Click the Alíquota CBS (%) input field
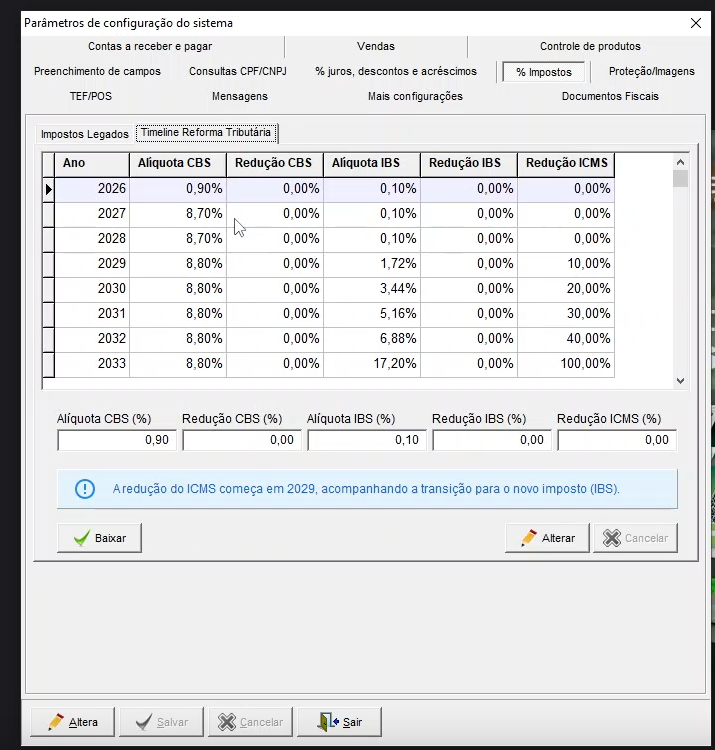 pos(117,440)
